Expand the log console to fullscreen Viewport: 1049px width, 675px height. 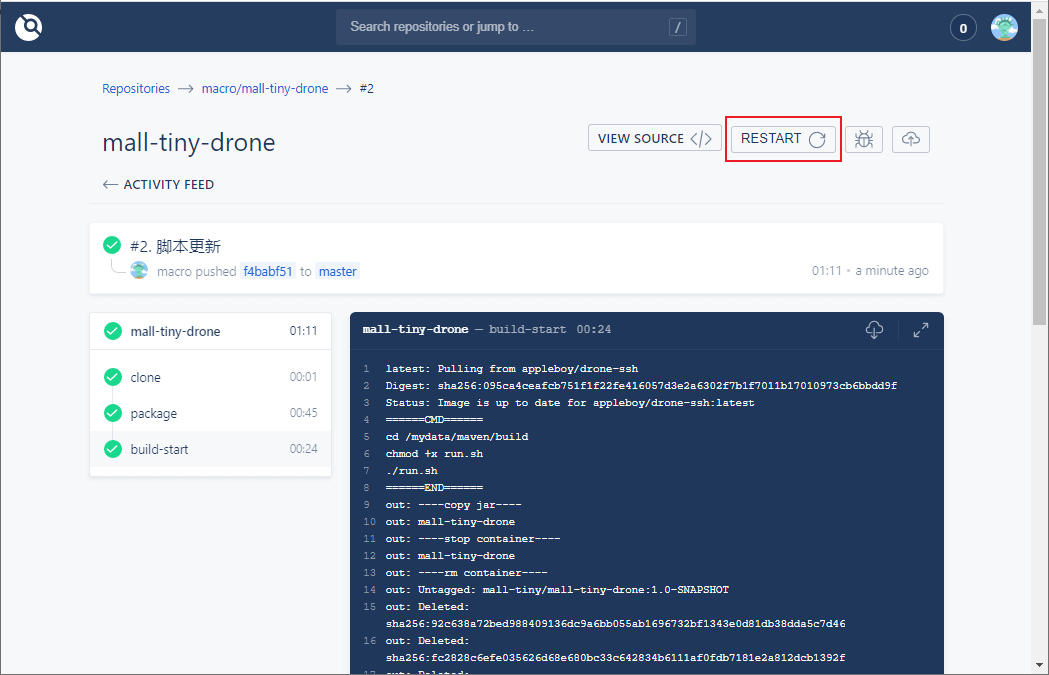(921, 330)
